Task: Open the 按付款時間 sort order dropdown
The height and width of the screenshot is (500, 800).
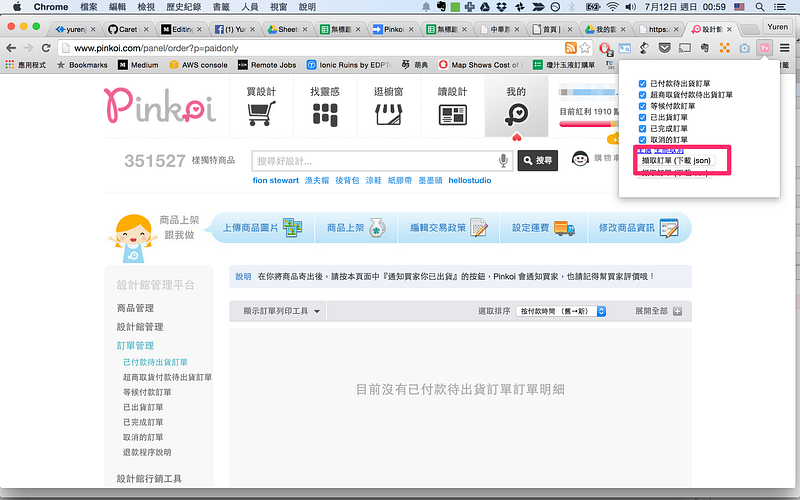Action: tap(562, 311)
